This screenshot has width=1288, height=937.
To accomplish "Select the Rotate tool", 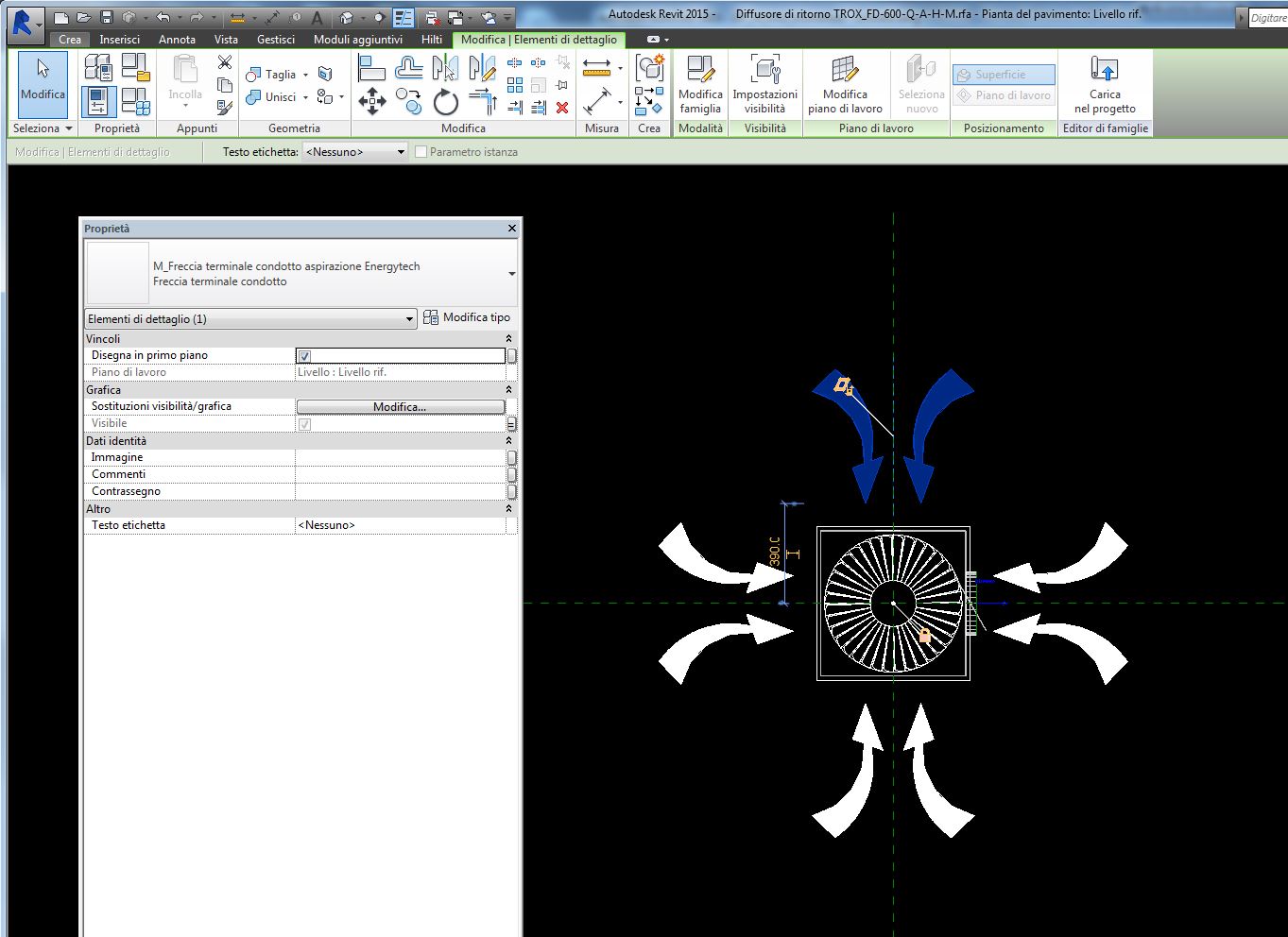I will click(445, 101).
